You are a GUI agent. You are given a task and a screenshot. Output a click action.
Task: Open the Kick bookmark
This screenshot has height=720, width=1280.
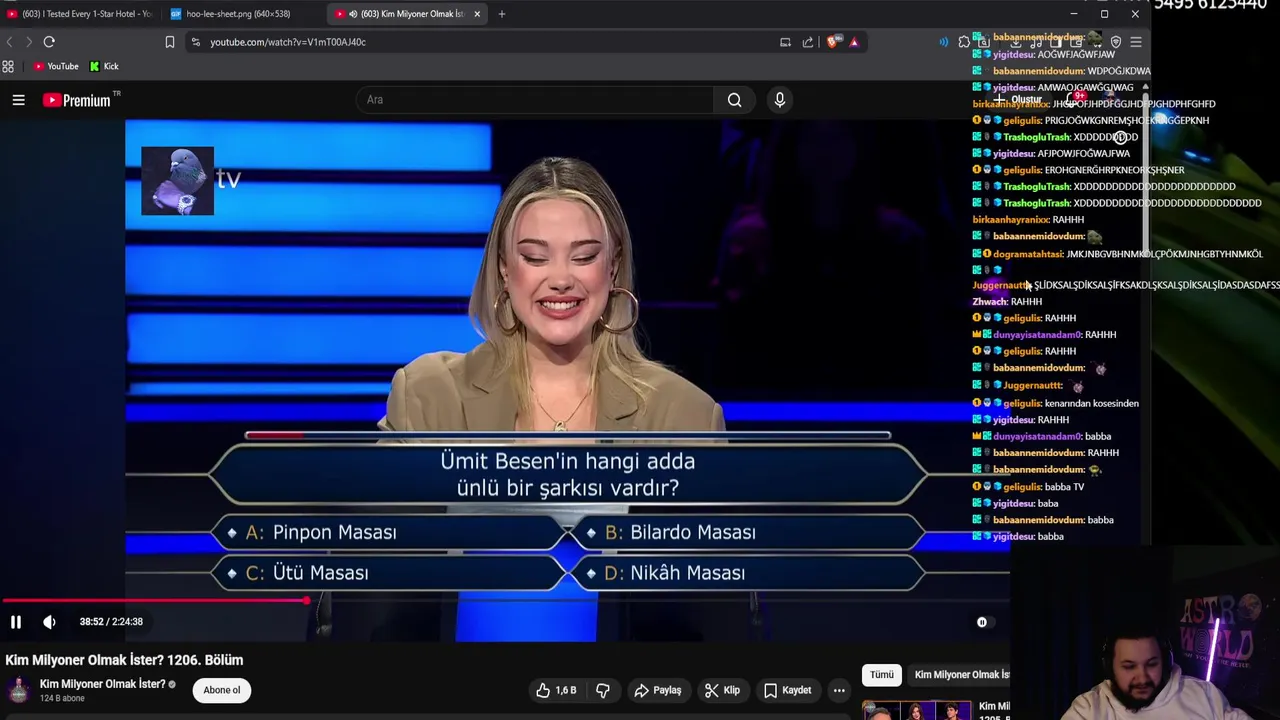point(104,67)
